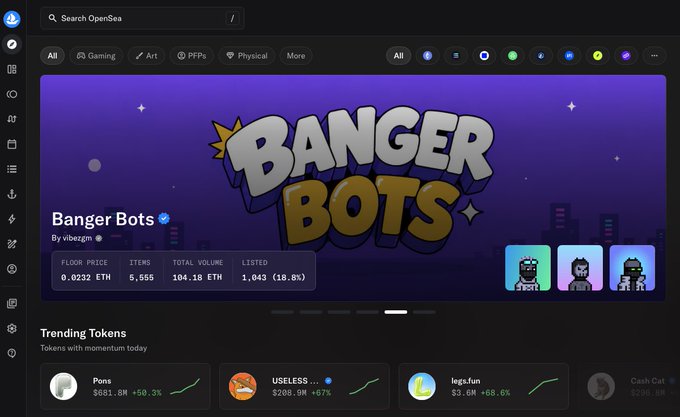Click the floor price 0.0232 ETH value

[86, 277]
